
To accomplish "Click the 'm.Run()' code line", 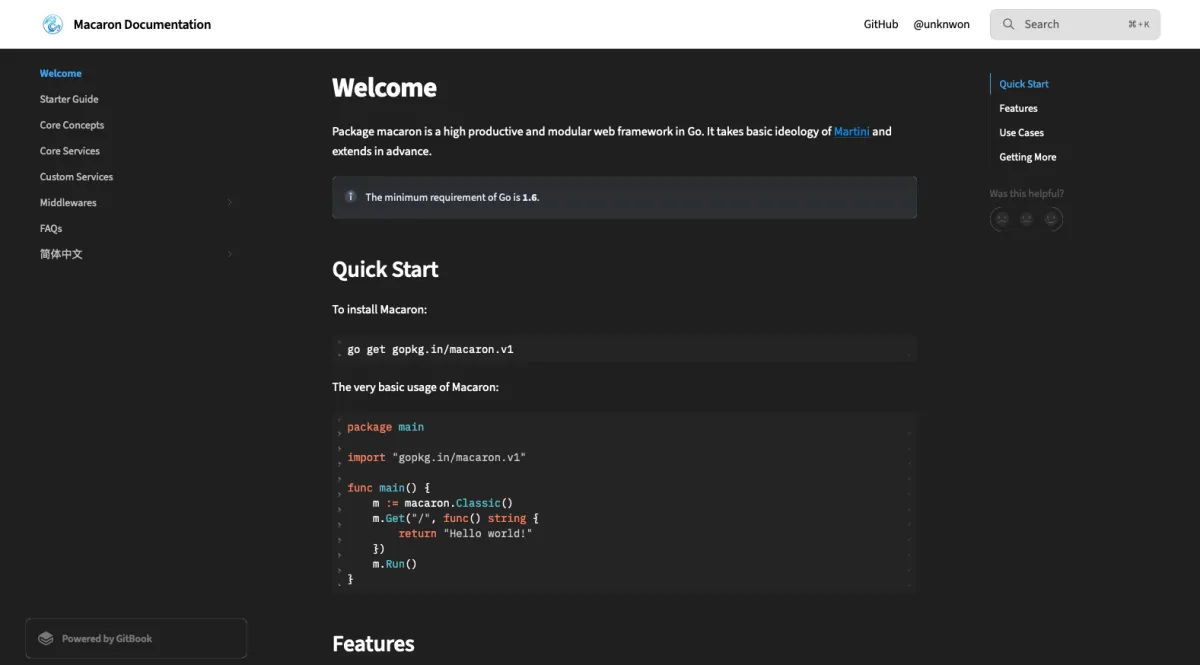I will pyautogui.click(x=394, y=564).
